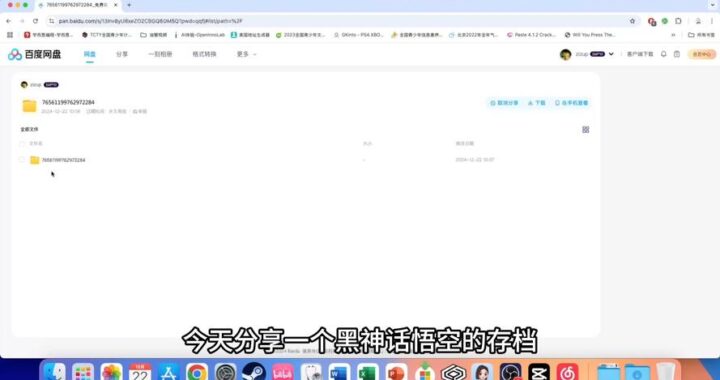Open PowerPoint from the Dock
This screenshot has height=380, width=720.
point(396,372)
